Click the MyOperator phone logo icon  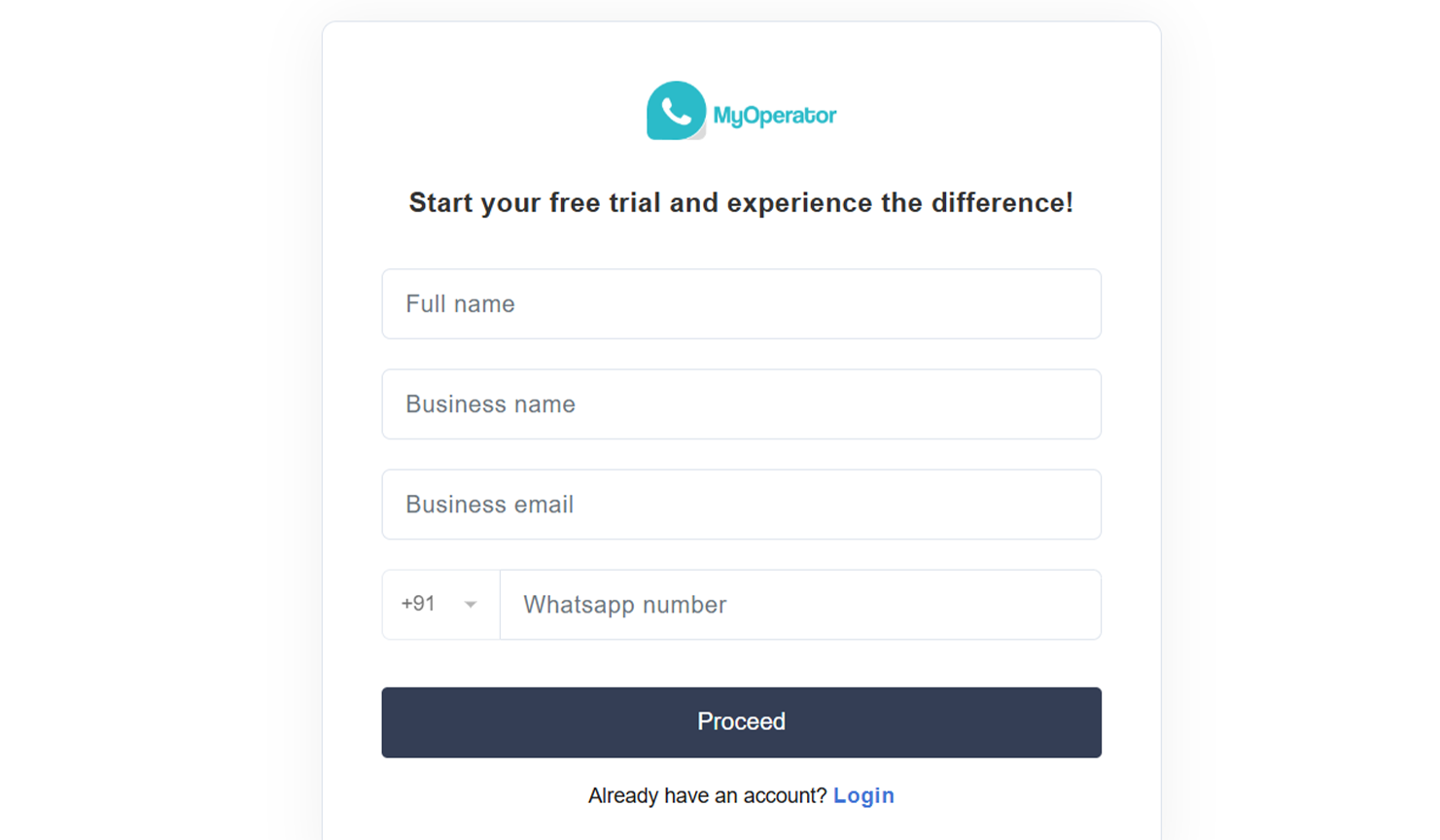pos(676,111)
